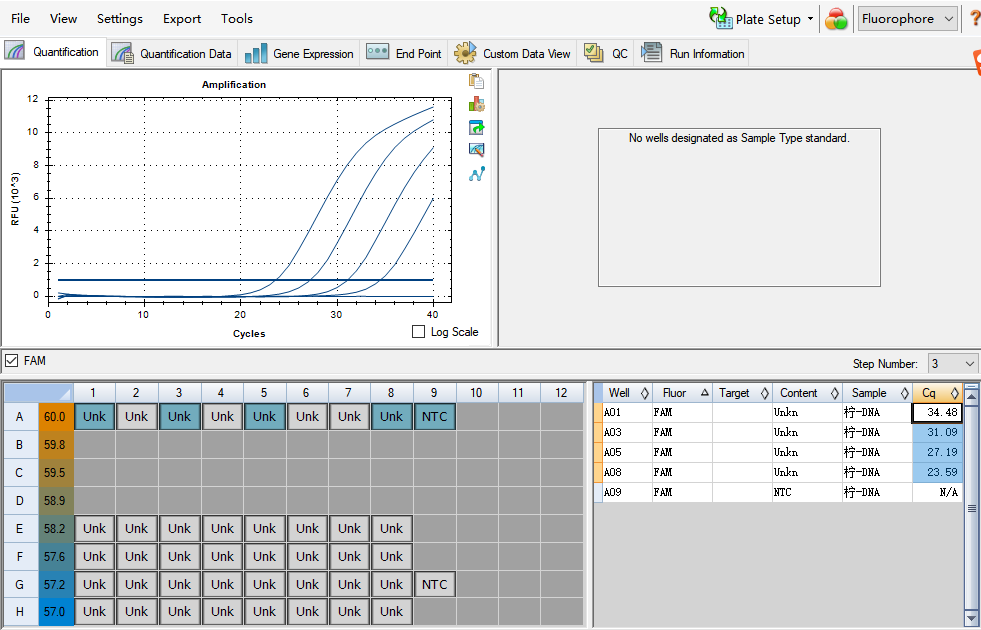This screenshot has height=630, width=981.
Task: Open the Settings menu
Action: [119, 18]
